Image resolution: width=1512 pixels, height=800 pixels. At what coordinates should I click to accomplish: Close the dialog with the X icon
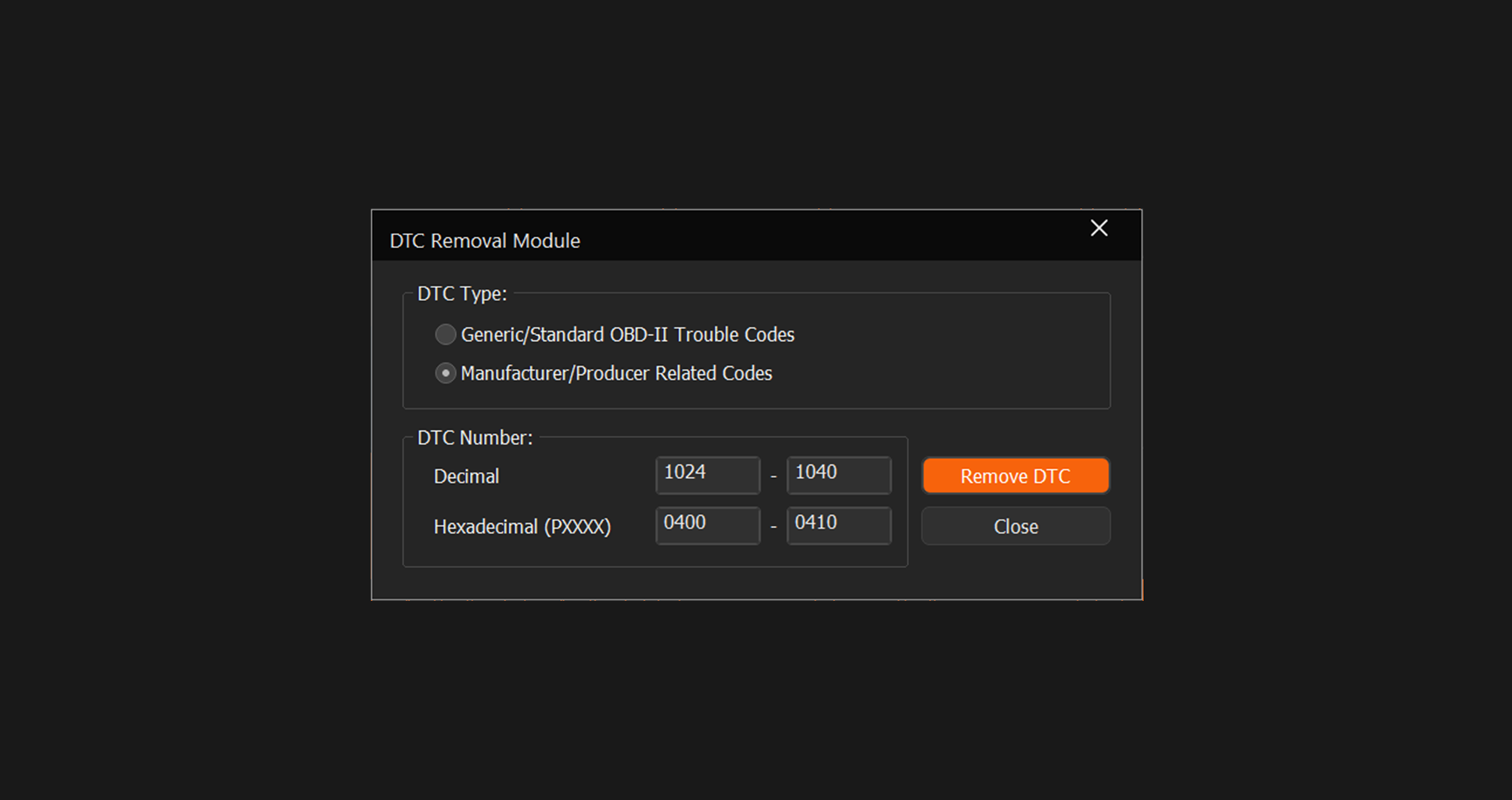1098,228
